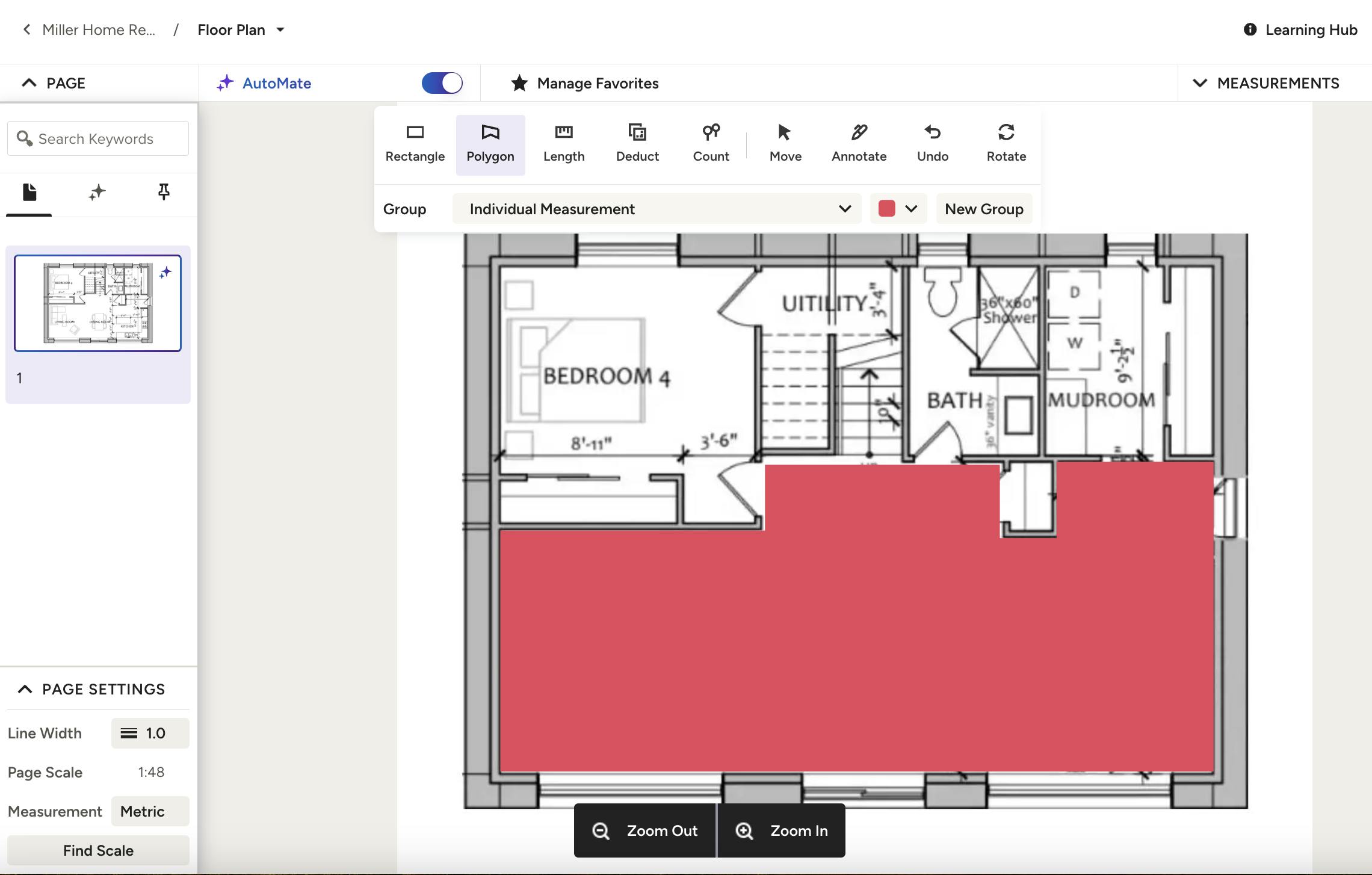This screenshot has width=1372, height=875.
Task: Select the Rectangle measurement tool
Action: [415, 143]
